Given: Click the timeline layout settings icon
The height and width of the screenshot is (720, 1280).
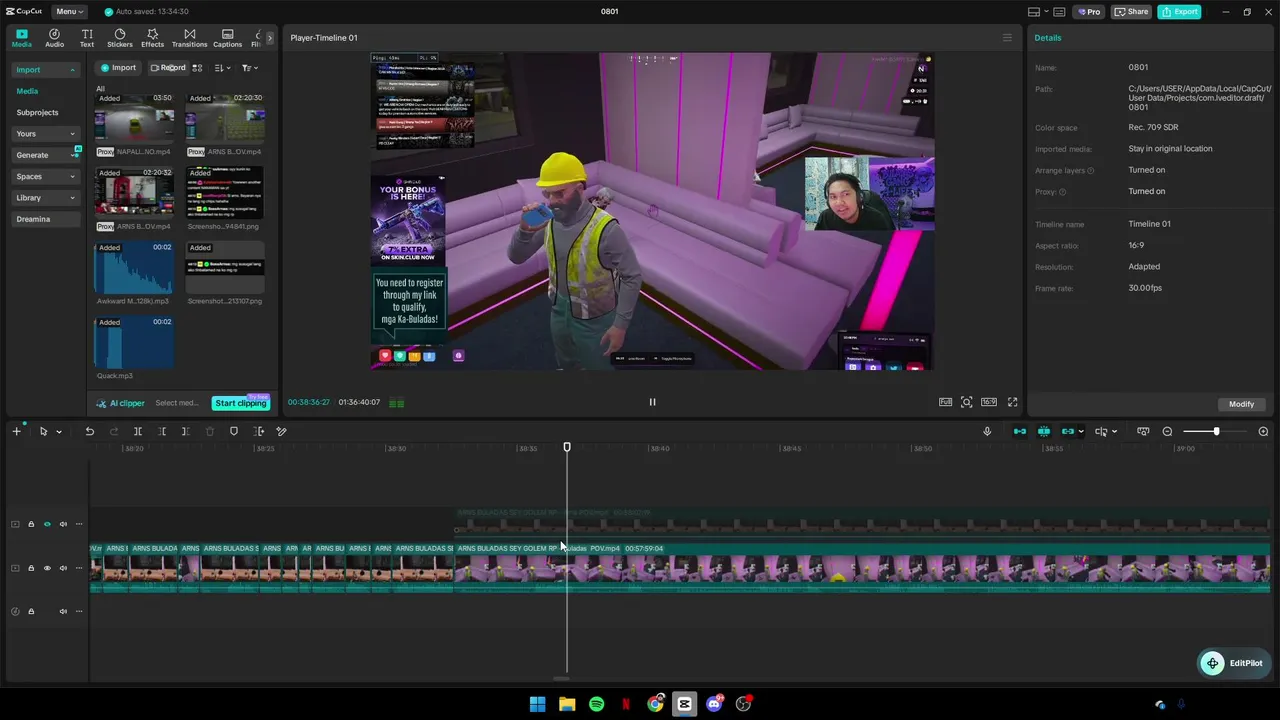Looking at the screenshot, I should (1143, 431).
